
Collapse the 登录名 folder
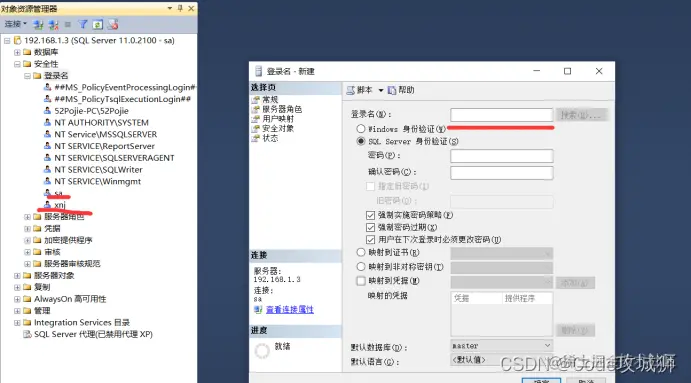pos(27,76)
